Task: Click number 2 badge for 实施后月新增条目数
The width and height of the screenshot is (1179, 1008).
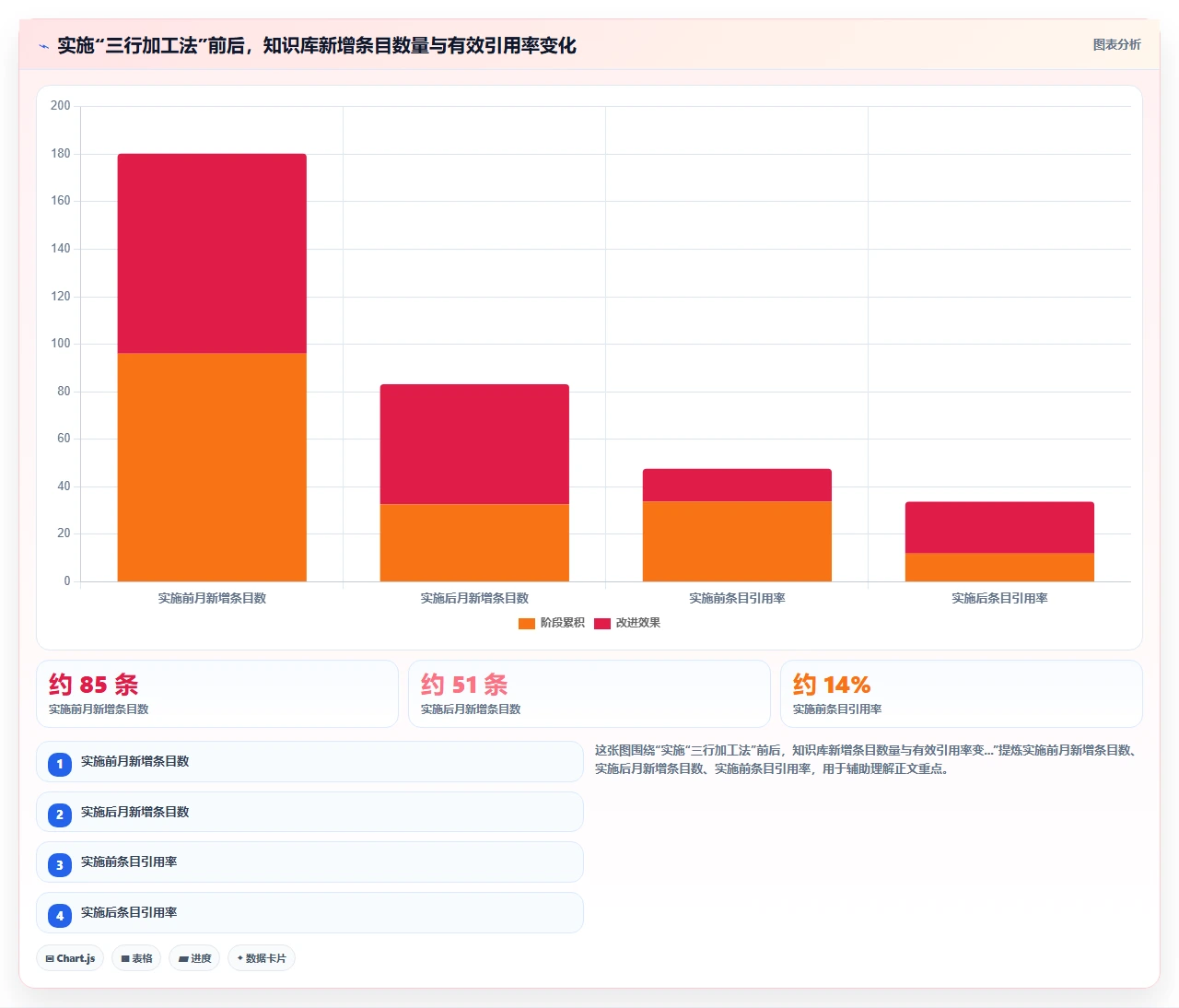Action: pos(60,815)
